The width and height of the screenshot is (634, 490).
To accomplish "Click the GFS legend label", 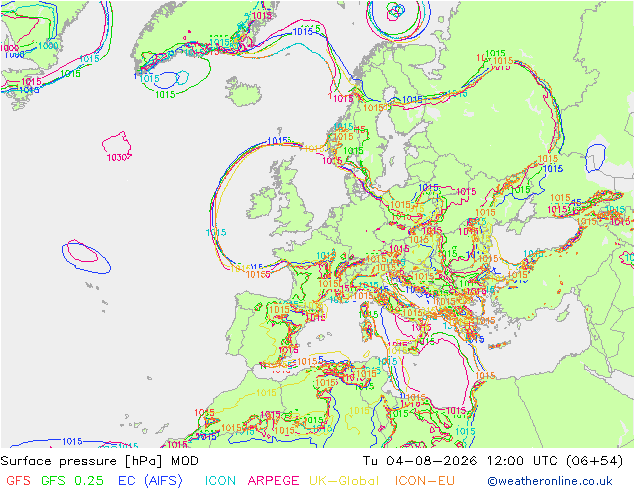I will tap(18, 481).
